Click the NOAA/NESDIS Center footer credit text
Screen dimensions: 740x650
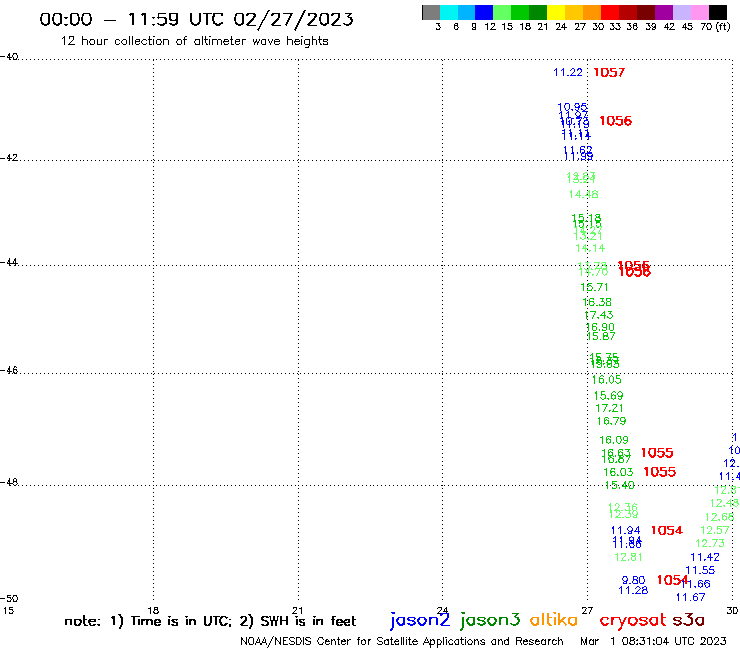(402, 641)
